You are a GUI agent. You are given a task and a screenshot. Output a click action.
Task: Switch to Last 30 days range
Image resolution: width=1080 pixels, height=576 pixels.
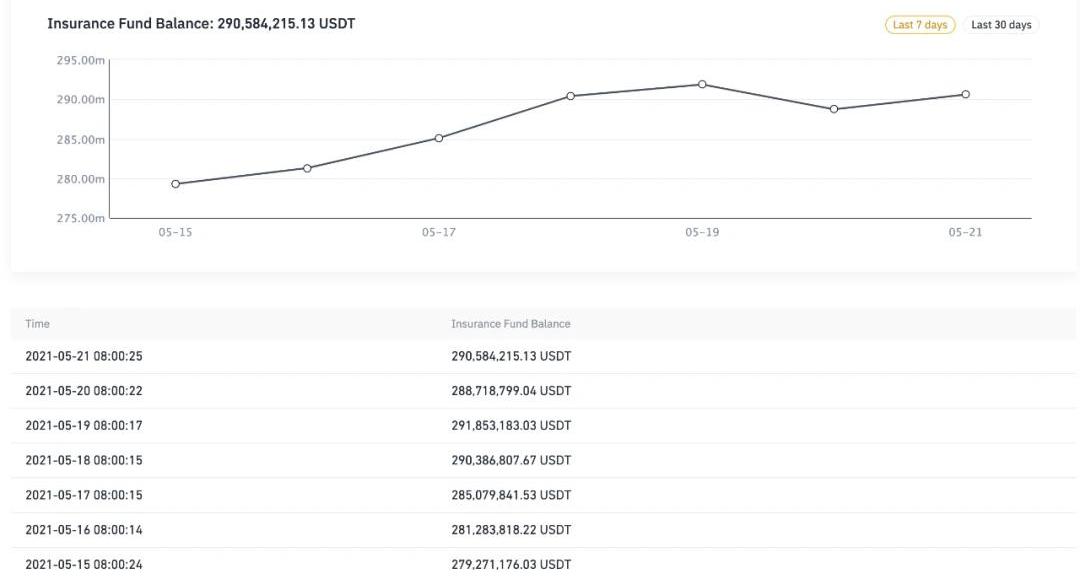[x=1001, y=25]
